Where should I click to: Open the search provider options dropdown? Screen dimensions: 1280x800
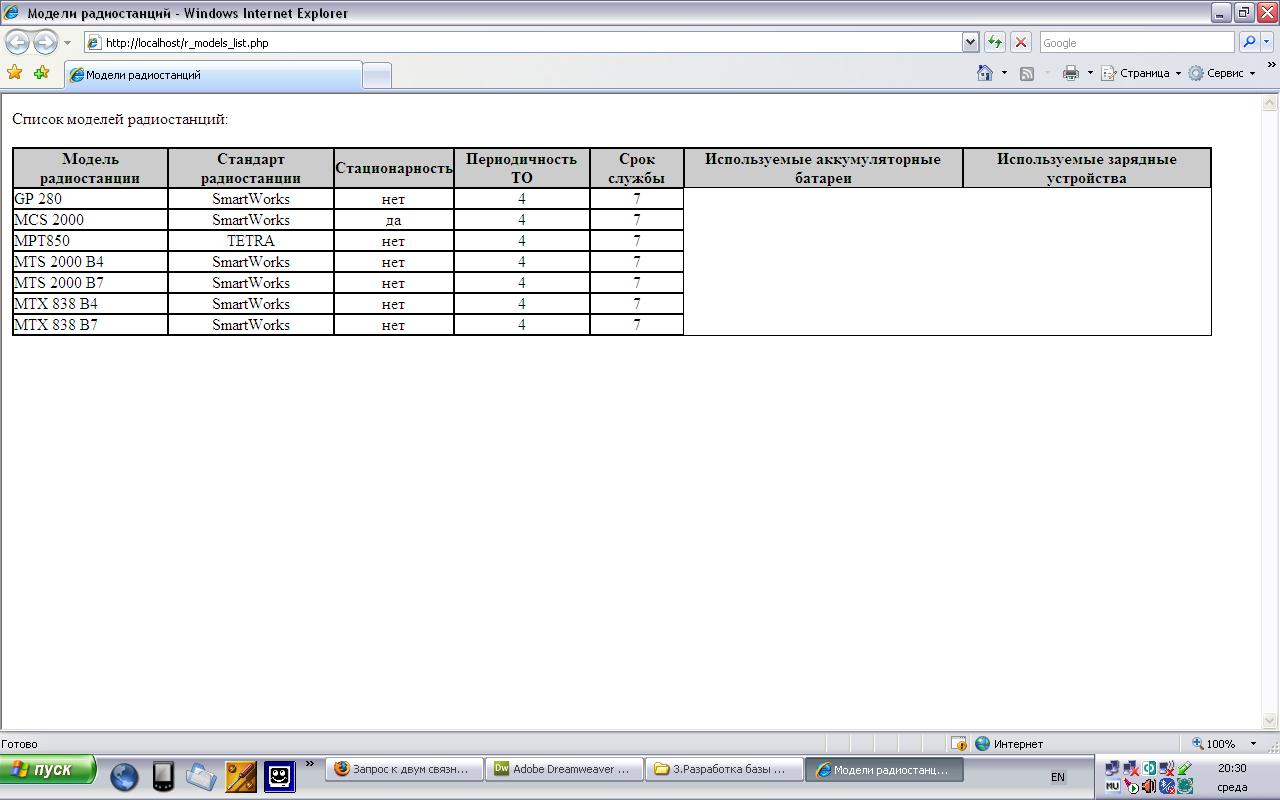point(1267,43)
